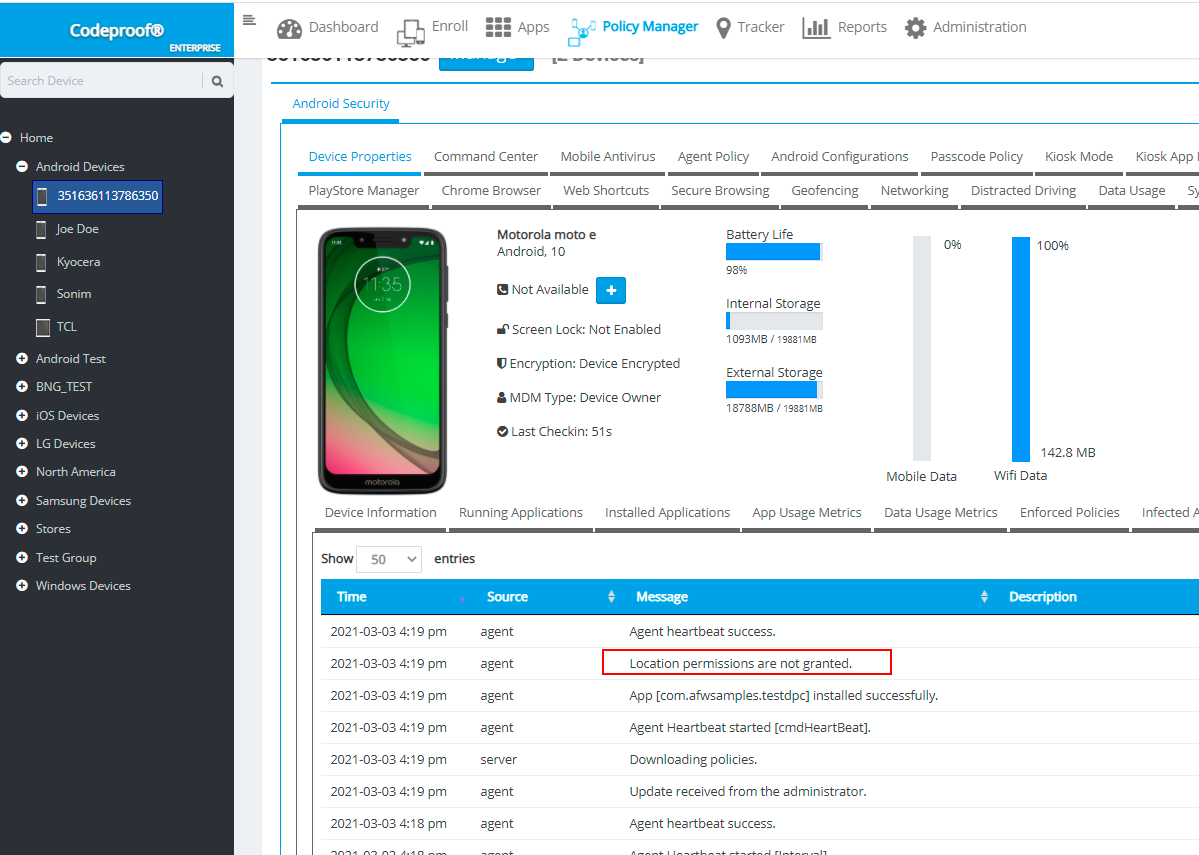The width and height of the screenshot is (1199, 855).
Task: Click the Reports bar chart icon
Action: pos(816,28)
